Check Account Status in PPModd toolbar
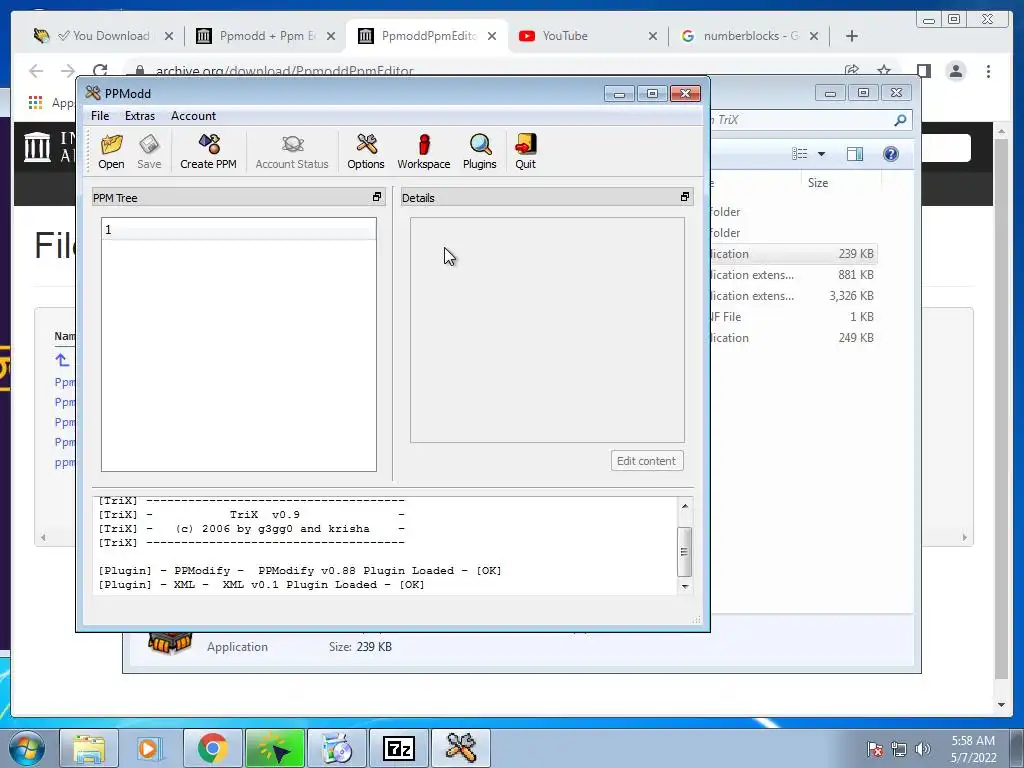Viewport: 1024px width, 768px height. [x=292, y=152]
